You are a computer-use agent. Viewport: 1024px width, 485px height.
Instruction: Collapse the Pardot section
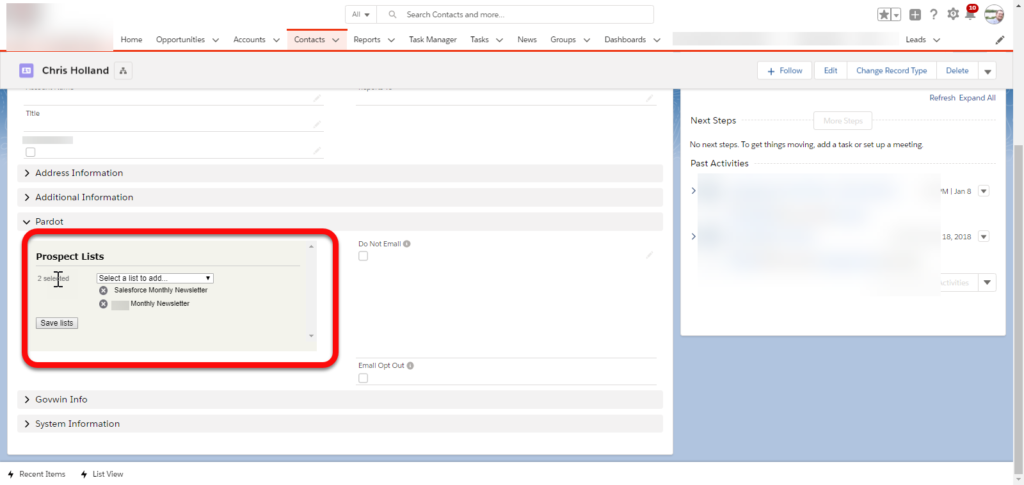click(x=49, y=221)
